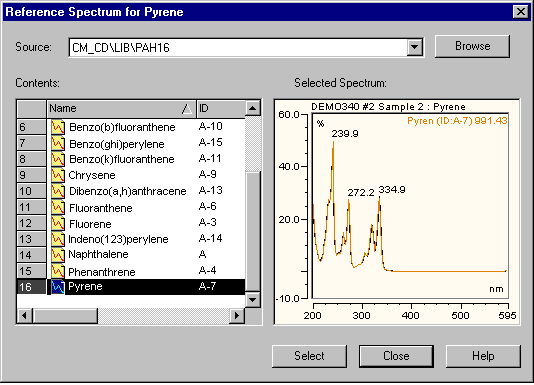Click spectrum icon next to Naphthalene
This screenshot has width=534, height=385.
tap(58, 255)
